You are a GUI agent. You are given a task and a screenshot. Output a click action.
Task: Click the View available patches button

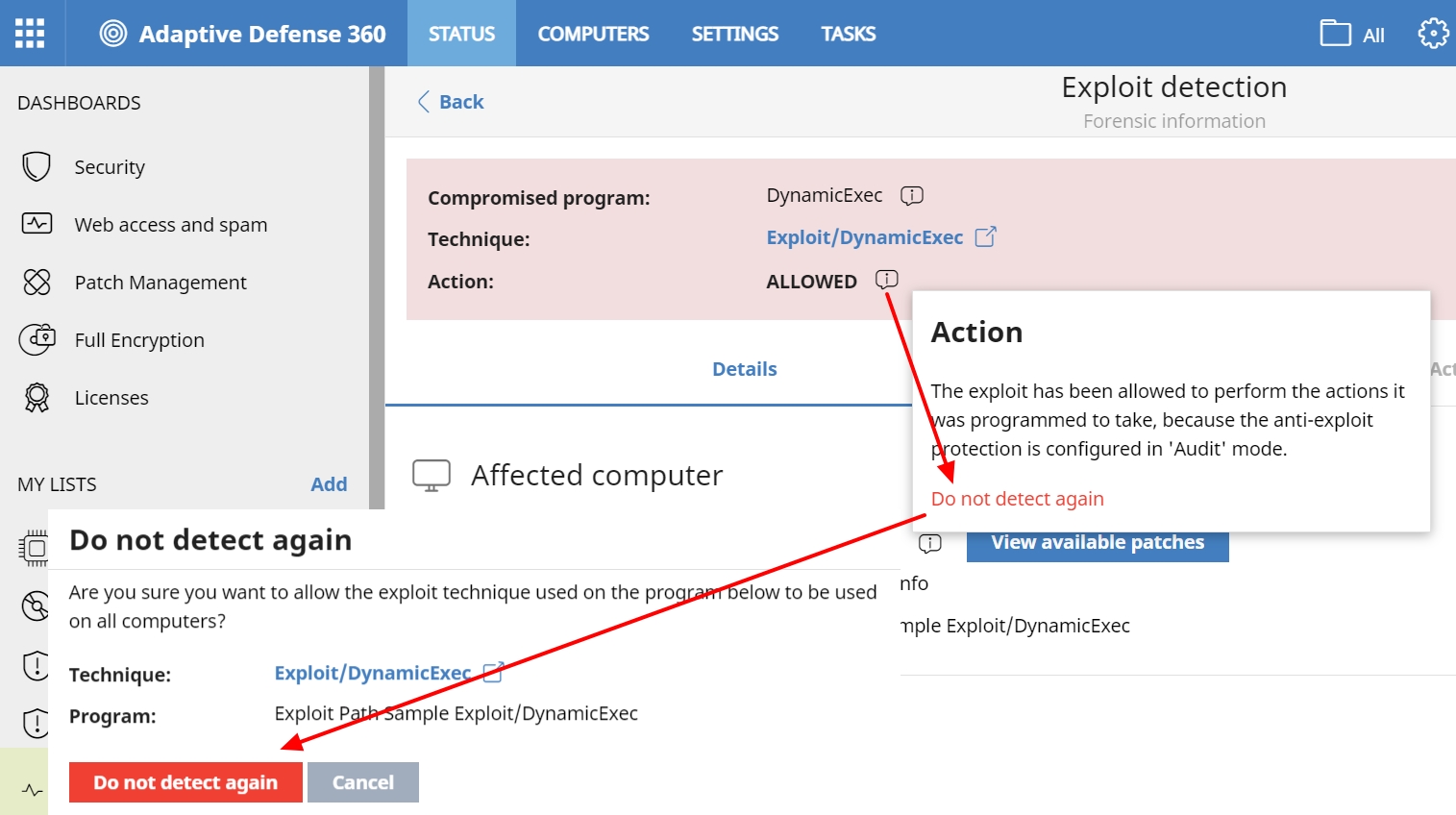[1098, 543]
